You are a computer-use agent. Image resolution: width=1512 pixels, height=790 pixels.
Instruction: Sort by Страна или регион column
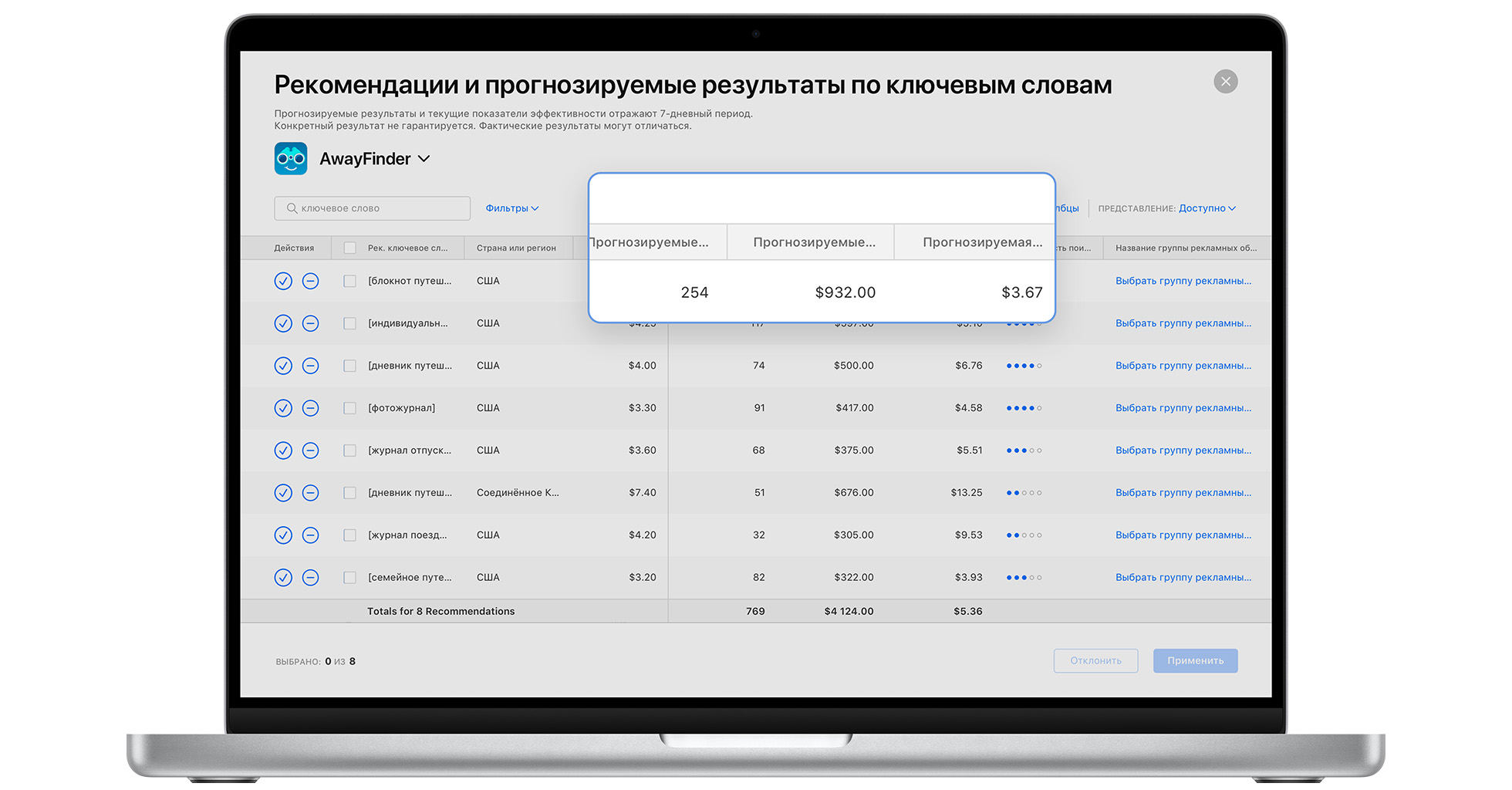tap(516, 248)
